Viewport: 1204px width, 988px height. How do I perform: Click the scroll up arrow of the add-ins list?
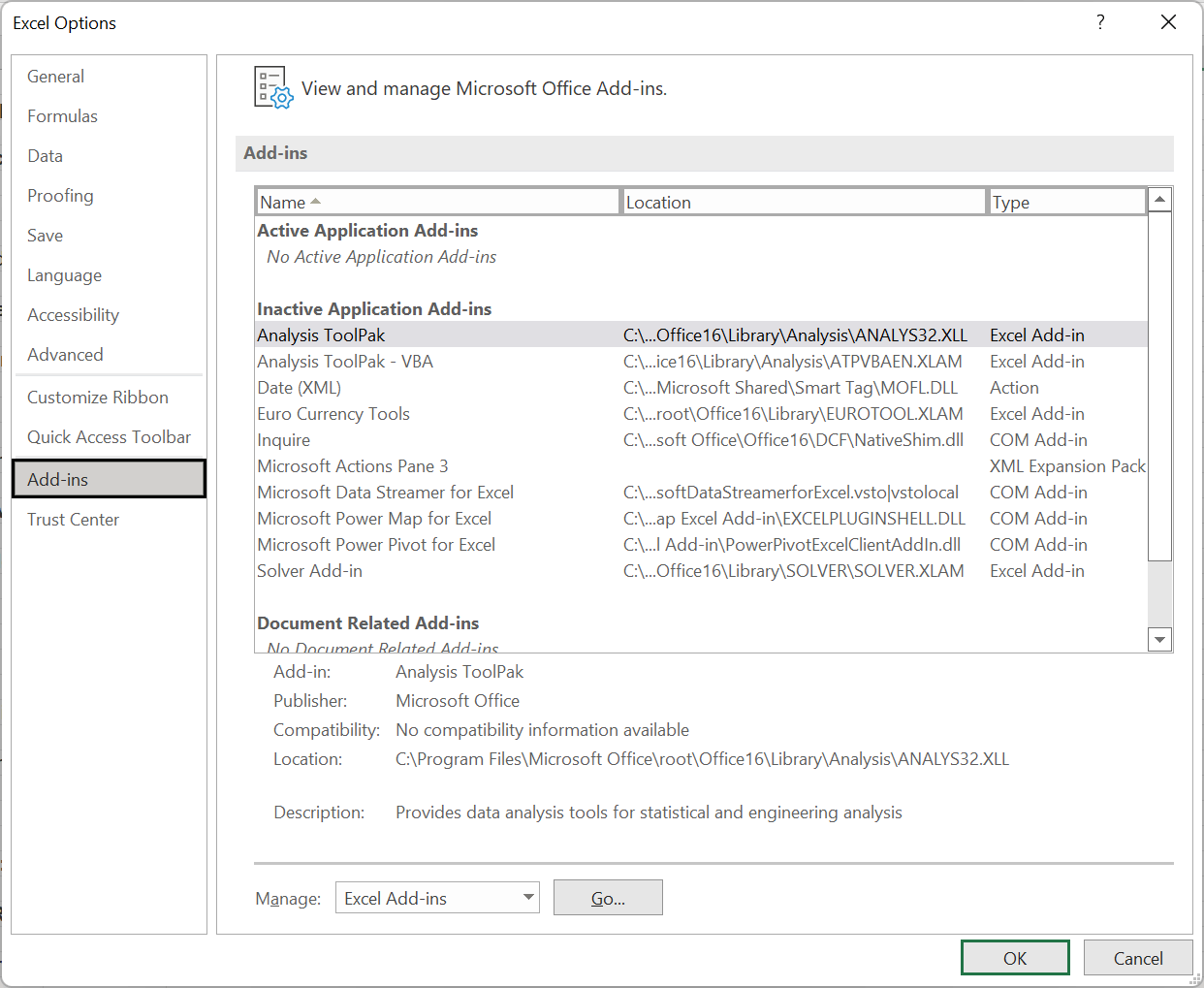(1159, 200)
